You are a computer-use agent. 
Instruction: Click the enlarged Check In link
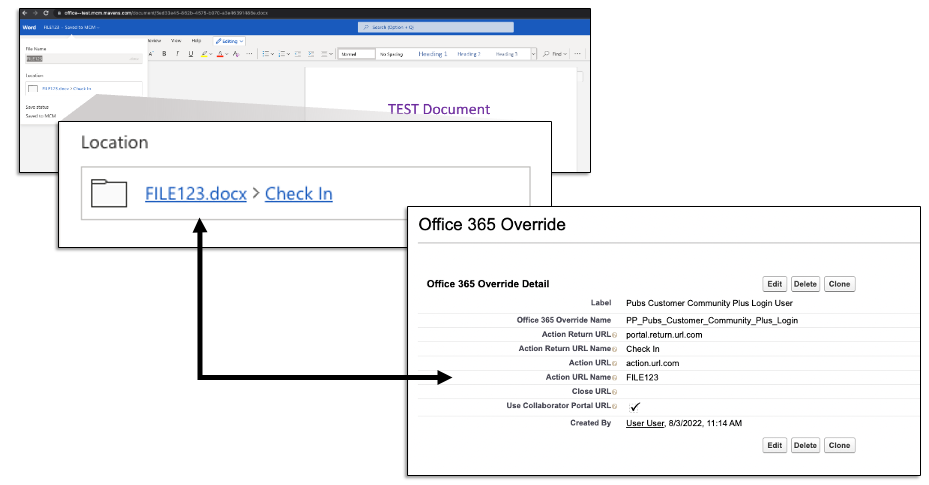[x=298, y=194]
